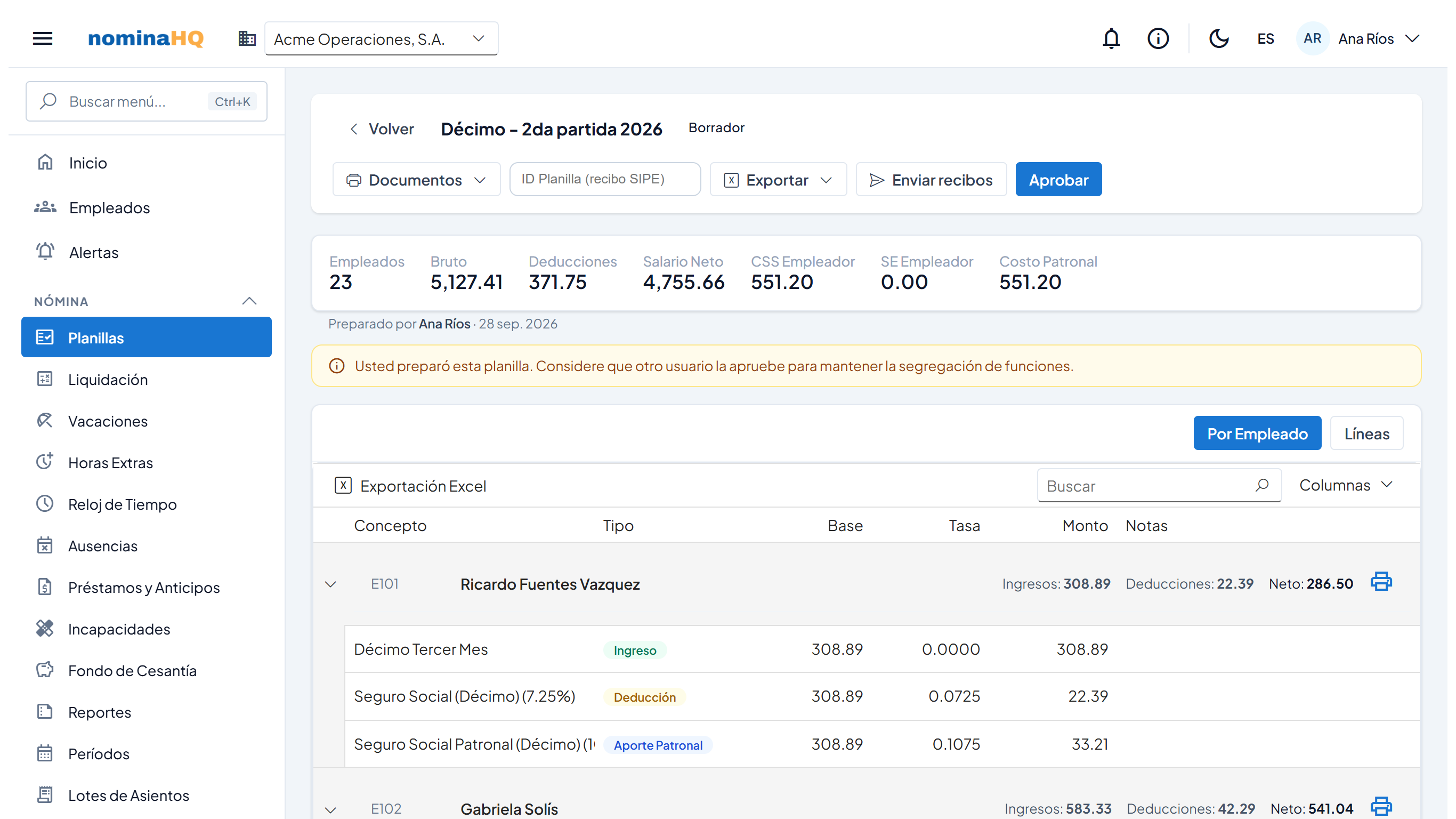This screenshot has width=1456, height=819.
Task: Click the Reportes document icon
Action: (x=45, y=711)
